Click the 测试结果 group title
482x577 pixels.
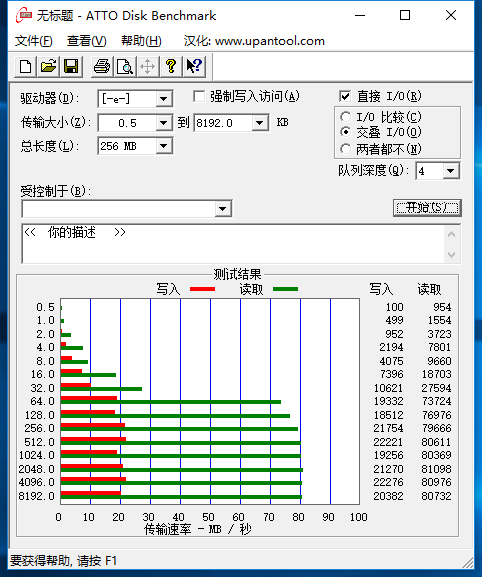pos(237,275)
